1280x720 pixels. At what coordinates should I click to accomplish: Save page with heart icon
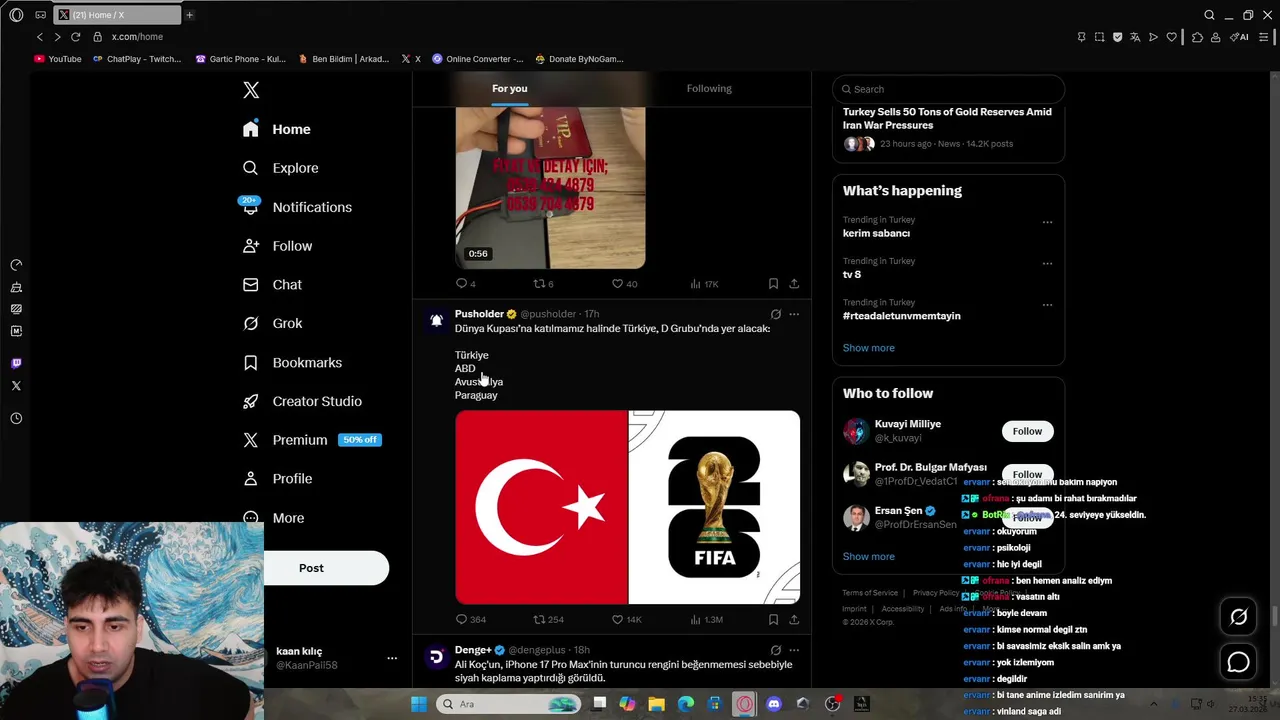click(1171, 37)
